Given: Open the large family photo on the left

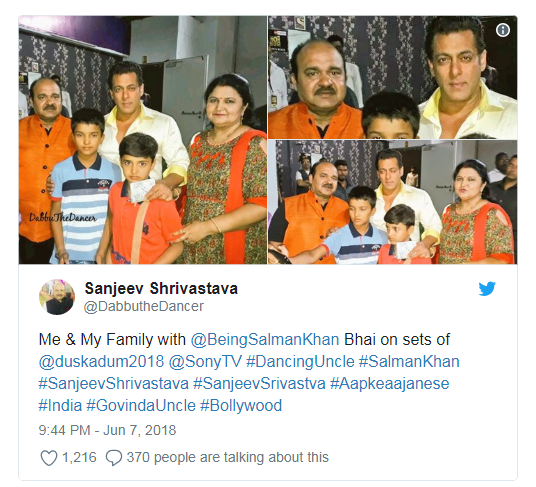Looking at the screenshot, I should pyautogui.click(x=143, y=140).
